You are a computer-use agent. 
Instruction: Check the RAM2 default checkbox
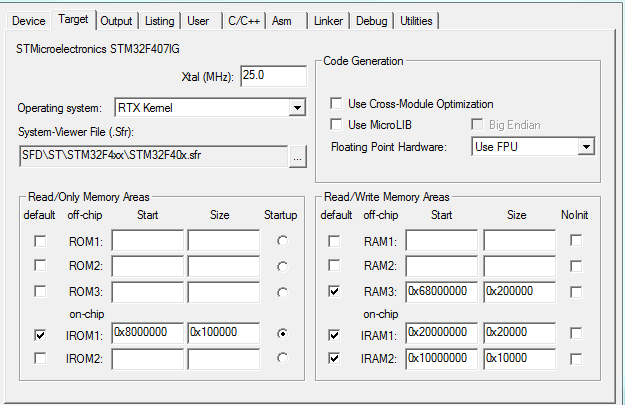point(334,265)
